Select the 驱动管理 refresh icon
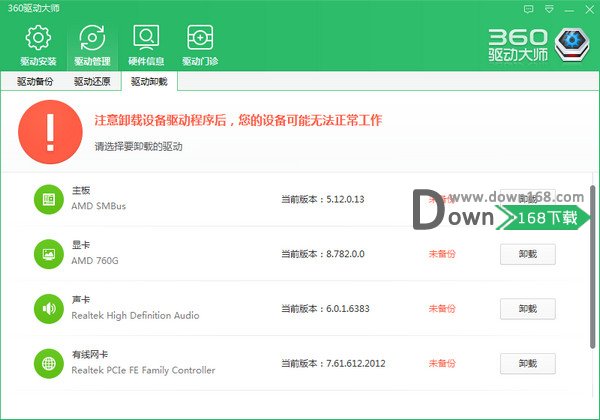600x420 pixels. (x=92, y=37)
